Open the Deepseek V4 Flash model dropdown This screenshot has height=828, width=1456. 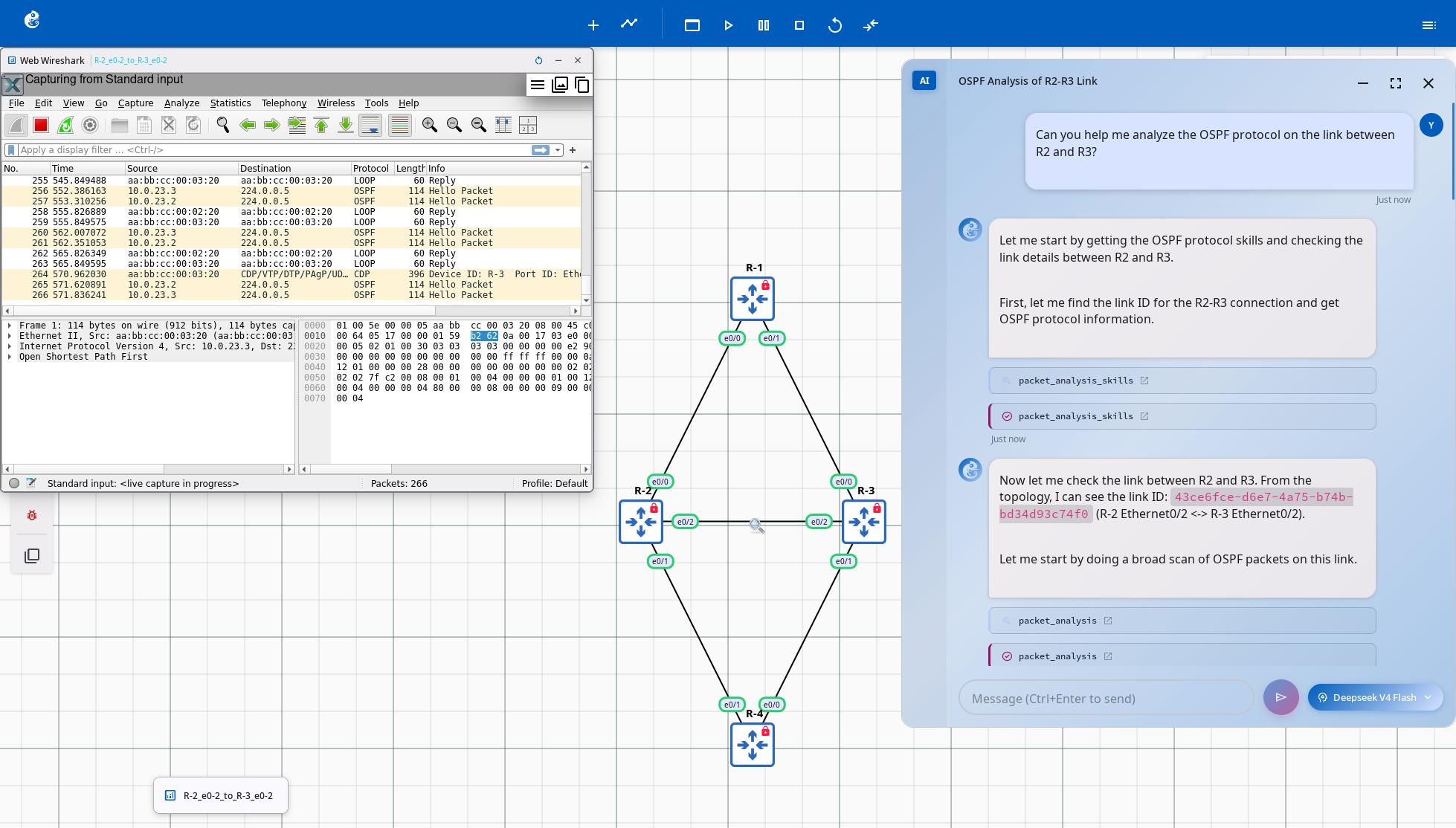click(x=1375, y=697)
